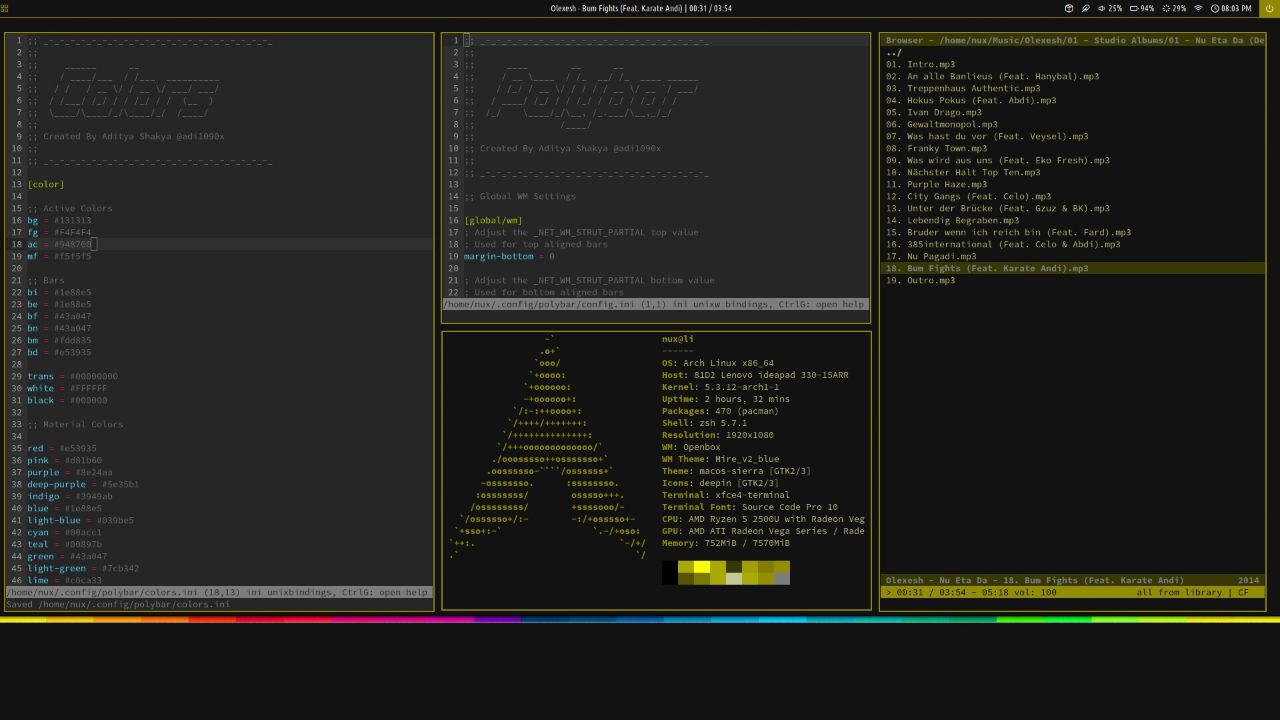Click the 'deep-purple = #5e35b1' line
The width and height of the screenshot is (1280, 720).
click(83, 484)
